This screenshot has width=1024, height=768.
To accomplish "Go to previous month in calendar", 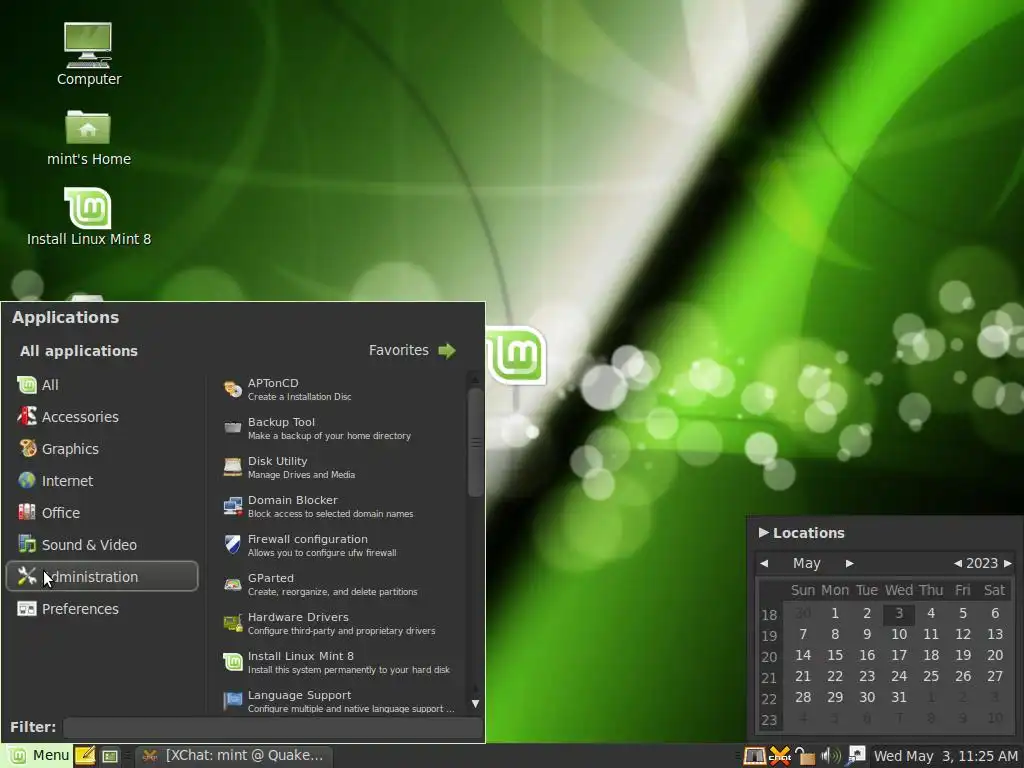I will point(764,563).
